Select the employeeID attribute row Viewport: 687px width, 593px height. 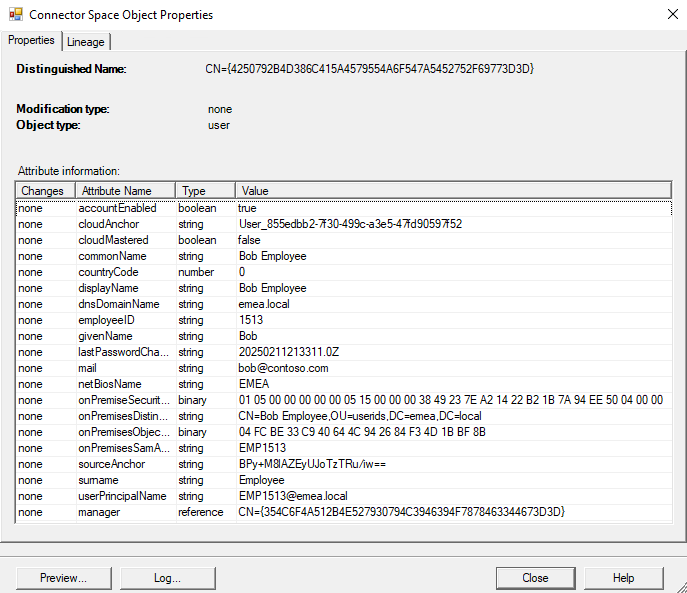click(344, 320)
